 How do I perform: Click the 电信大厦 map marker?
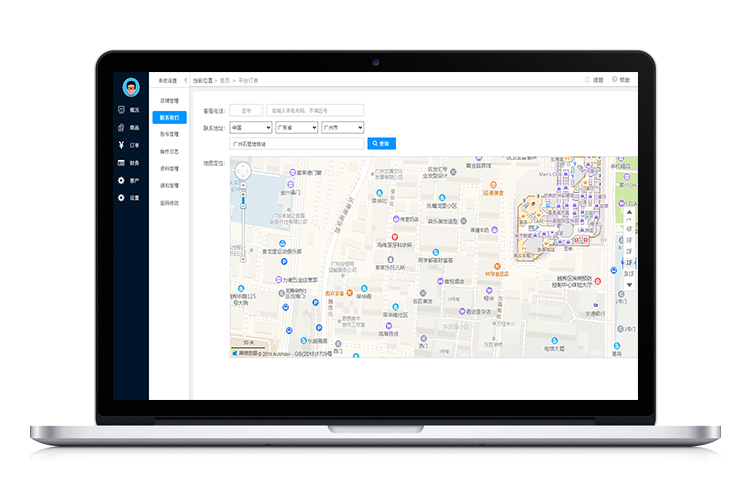554,340
